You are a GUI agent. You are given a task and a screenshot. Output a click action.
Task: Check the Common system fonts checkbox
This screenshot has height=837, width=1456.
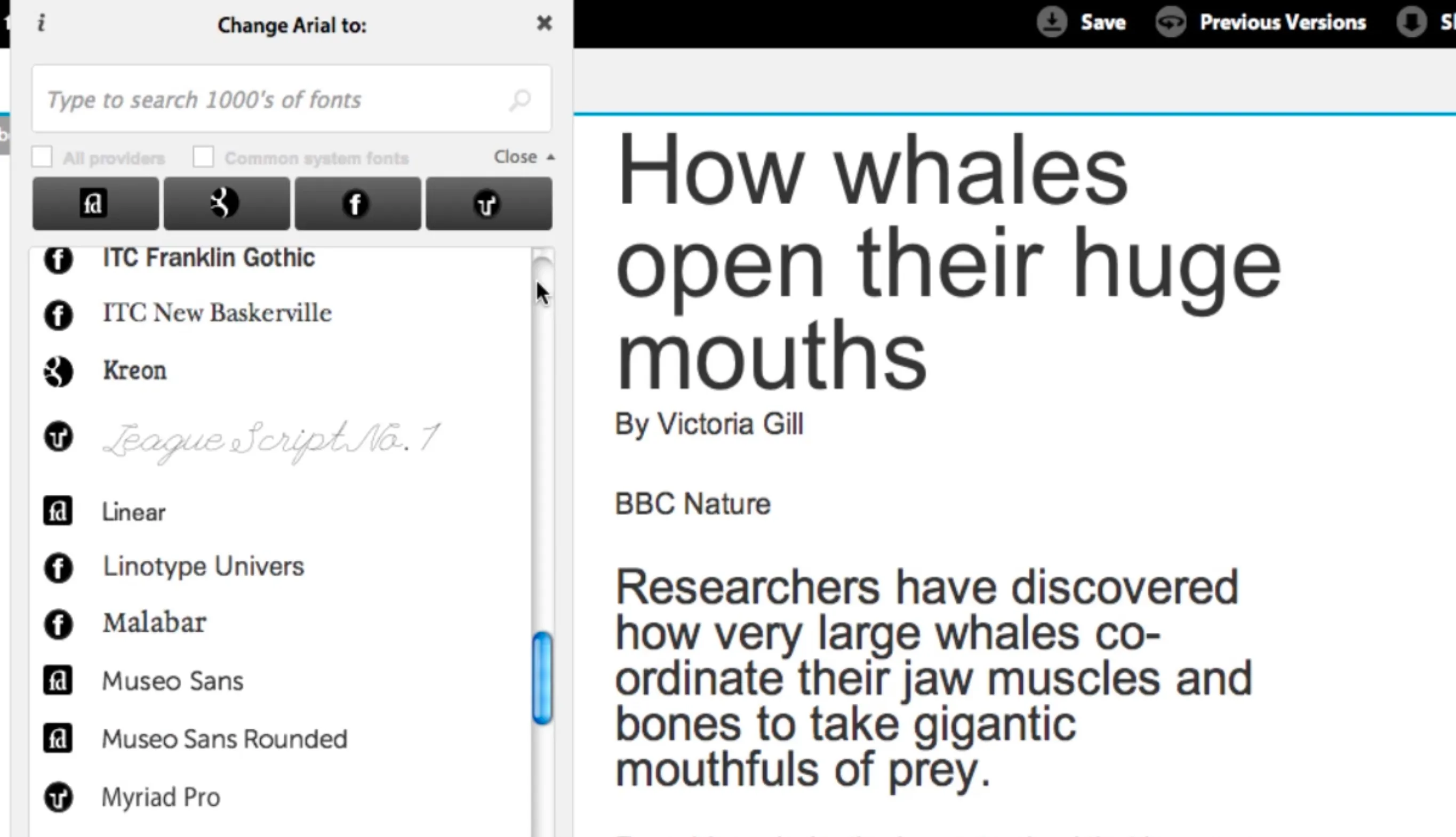tap(204, 157)
